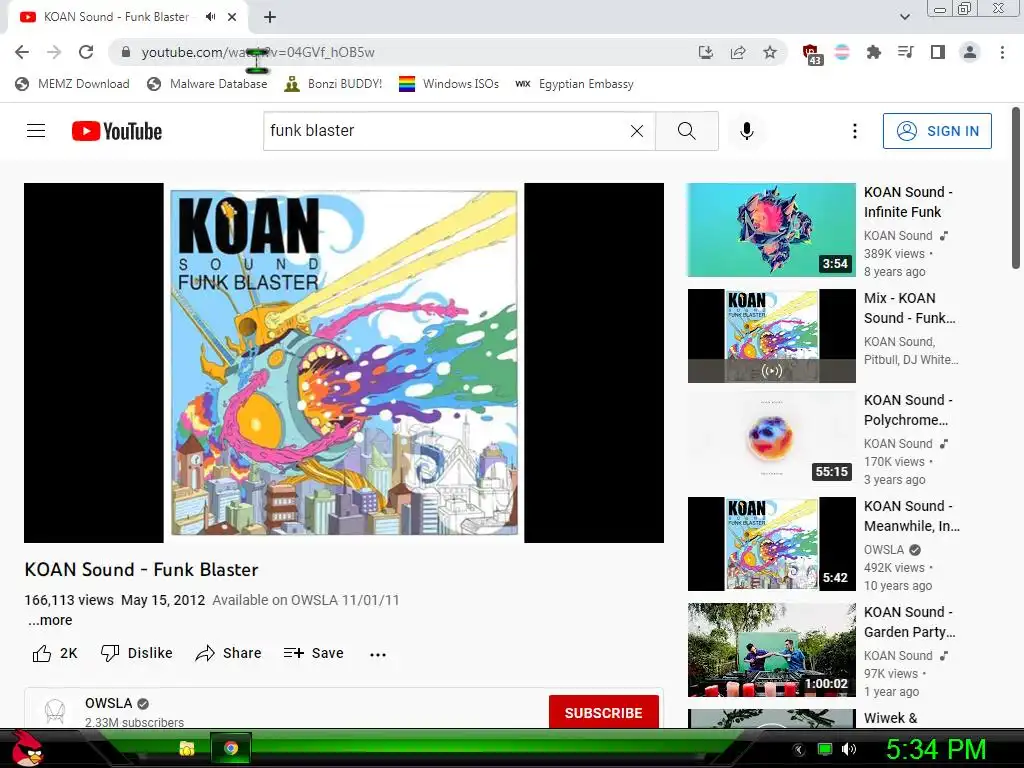This screenshot has width=1024, height=768.
Task: Open the Infinite Funk video thumbnail
Action: pos(771,230)
